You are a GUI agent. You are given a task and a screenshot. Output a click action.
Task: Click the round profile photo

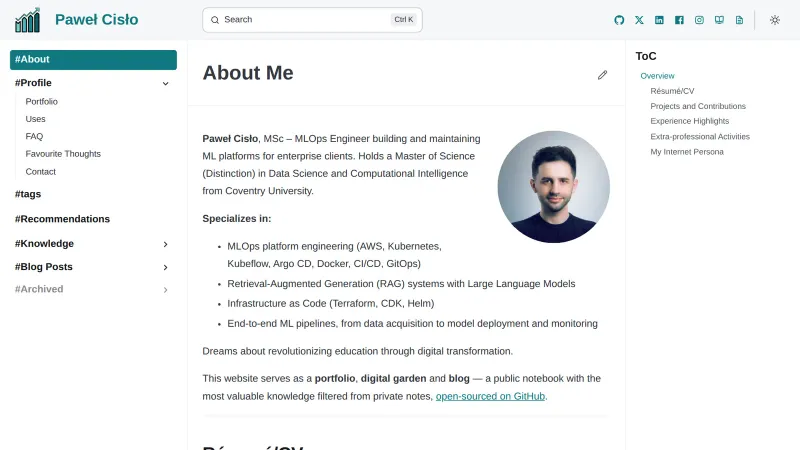(553, 187)
